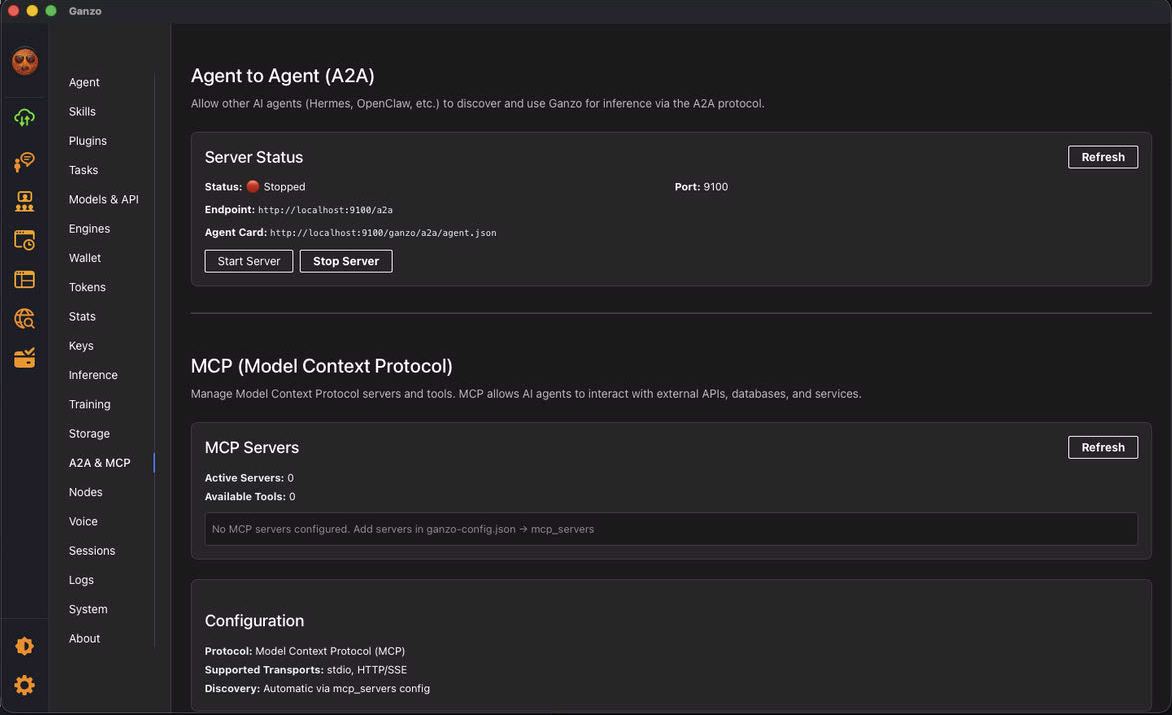Click the 'MCP (Model Context Protocol)' heading

click(321, 366)
